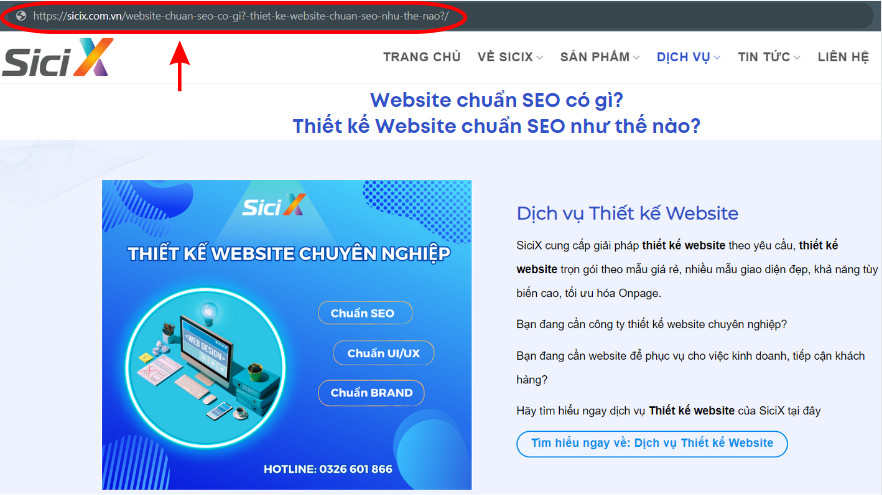Image resolution: width=882 pixels, height=495 pixels.
Task: Click the Dịch vụ Thiết kế Website heading
Action: pos(627,213)
